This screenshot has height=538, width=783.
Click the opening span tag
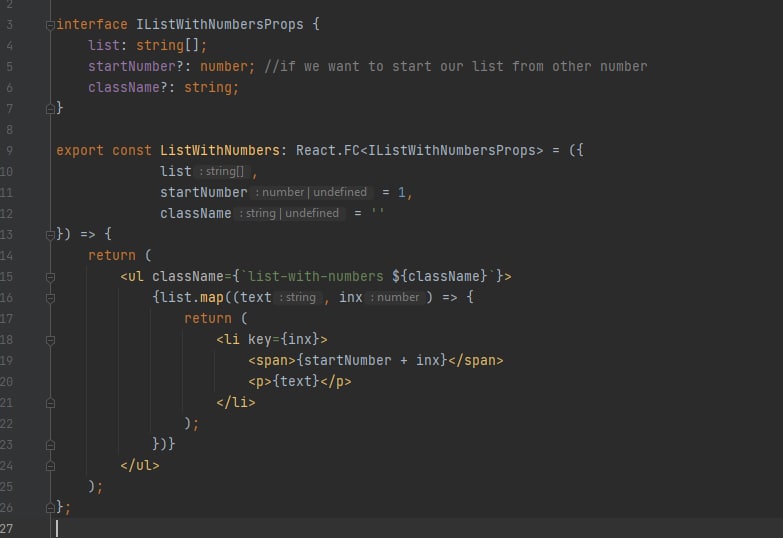(272, 360)
